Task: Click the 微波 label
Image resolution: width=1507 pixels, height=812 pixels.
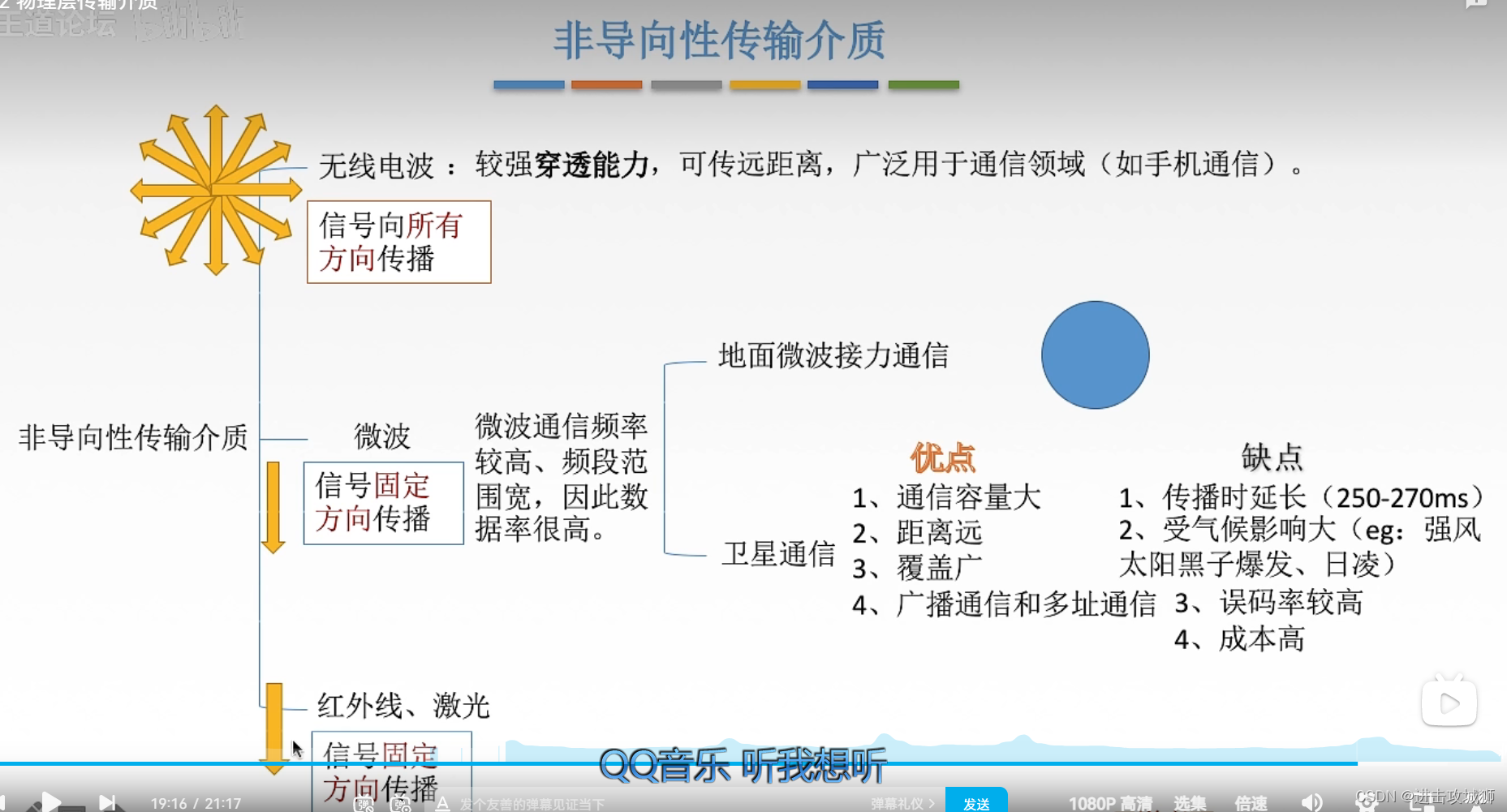Action: click(381, 436)
